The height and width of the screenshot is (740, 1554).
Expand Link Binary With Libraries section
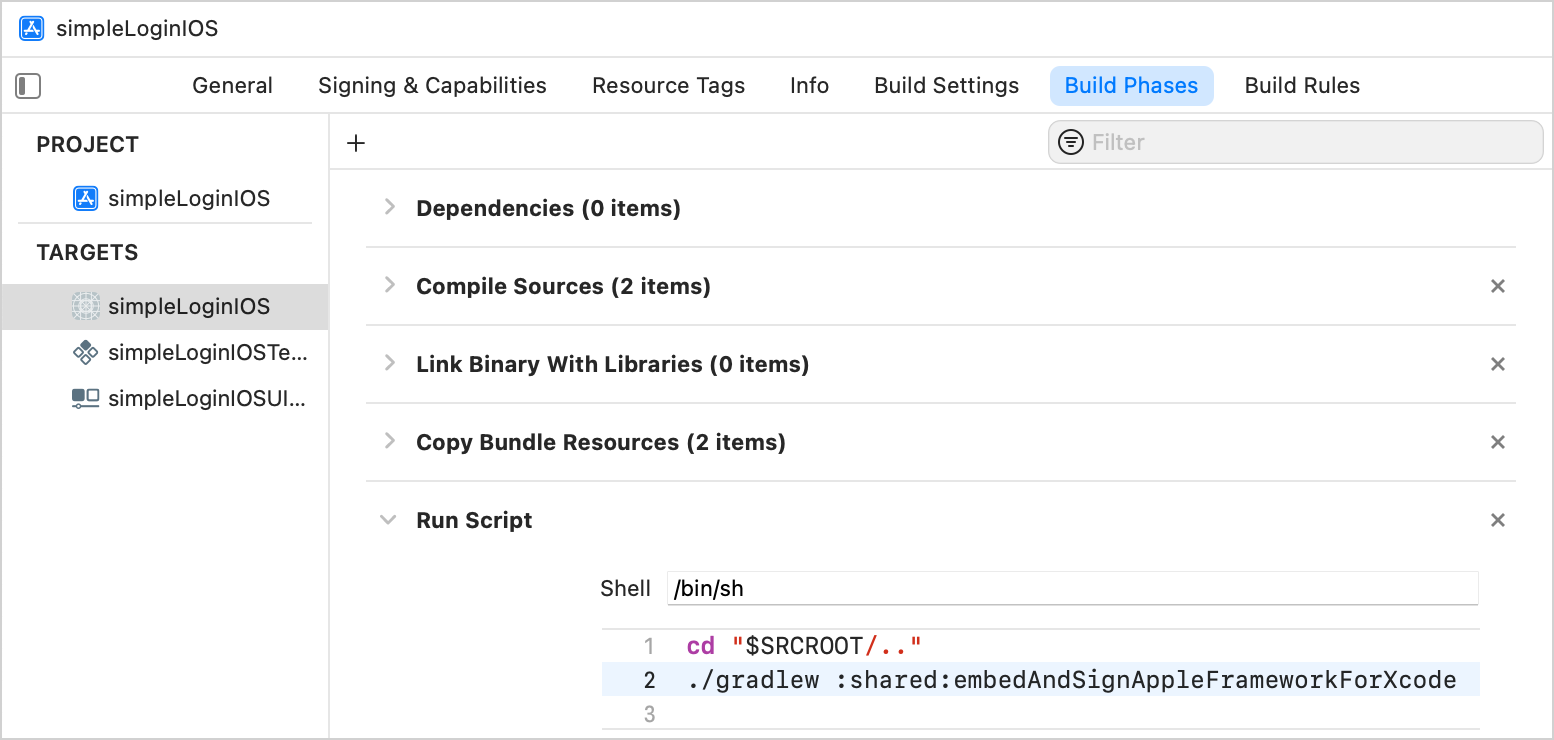[x=390, y=364]
